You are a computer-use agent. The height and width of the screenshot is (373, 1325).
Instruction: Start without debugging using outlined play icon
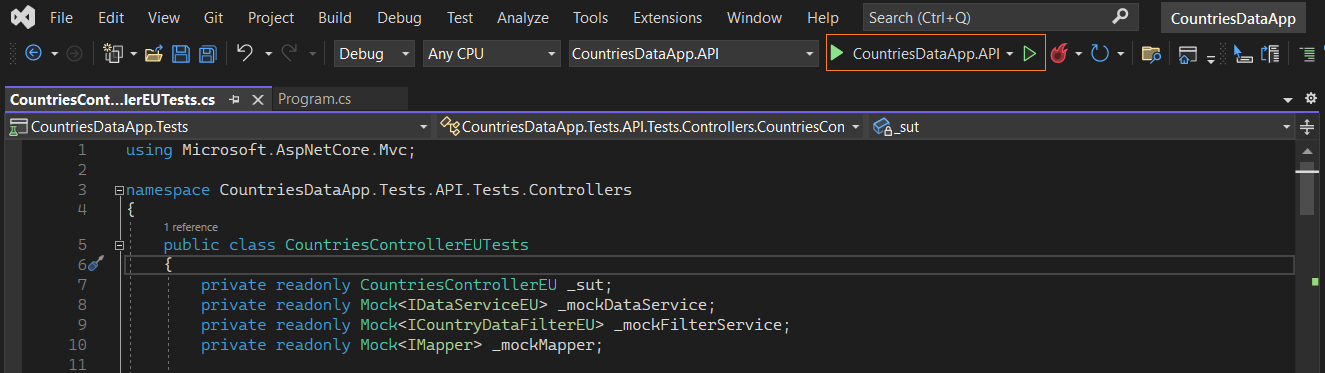coord(1030,54)
